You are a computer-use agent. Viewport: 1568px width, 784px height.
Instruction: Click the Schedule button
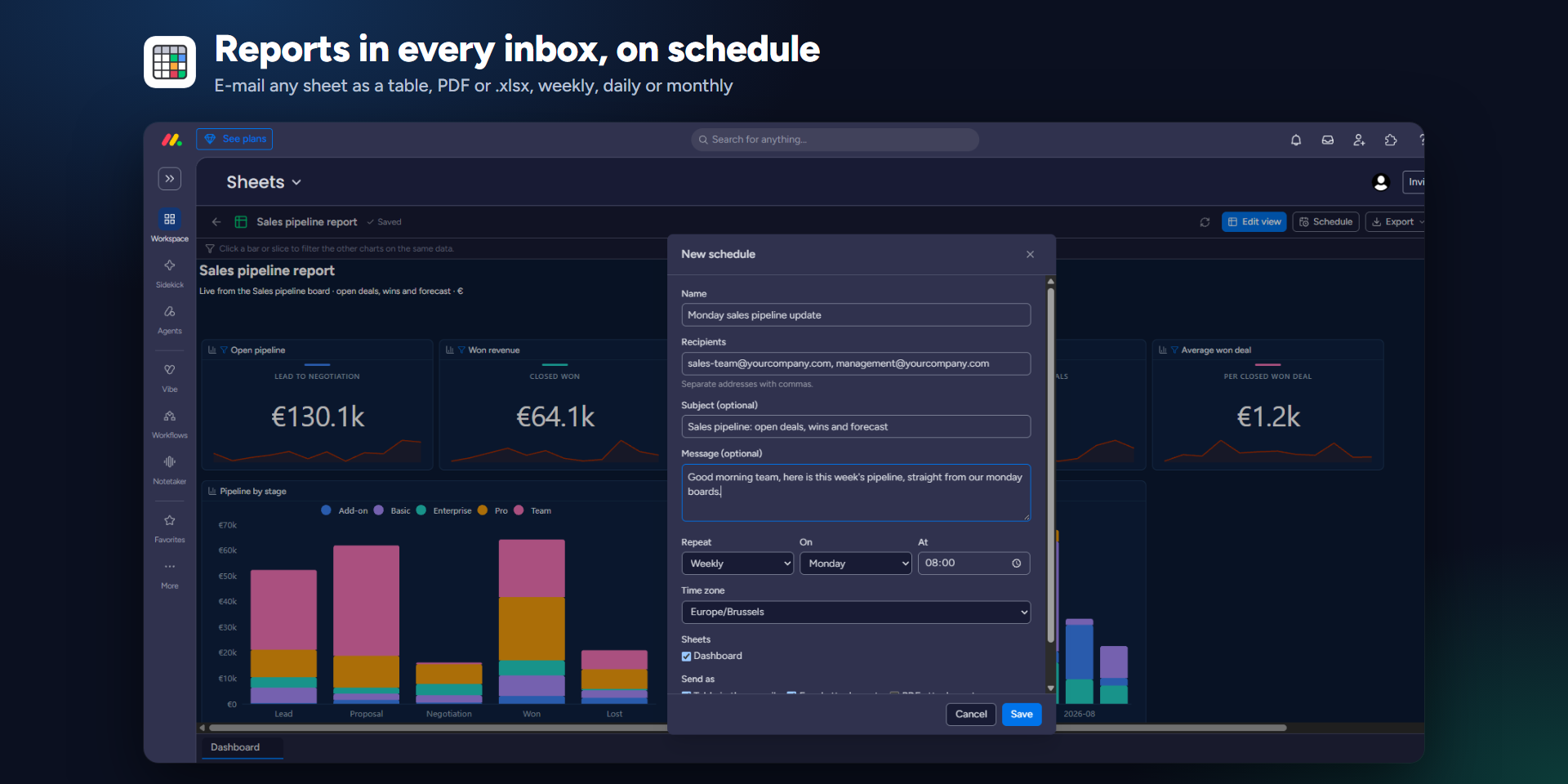1325,222
